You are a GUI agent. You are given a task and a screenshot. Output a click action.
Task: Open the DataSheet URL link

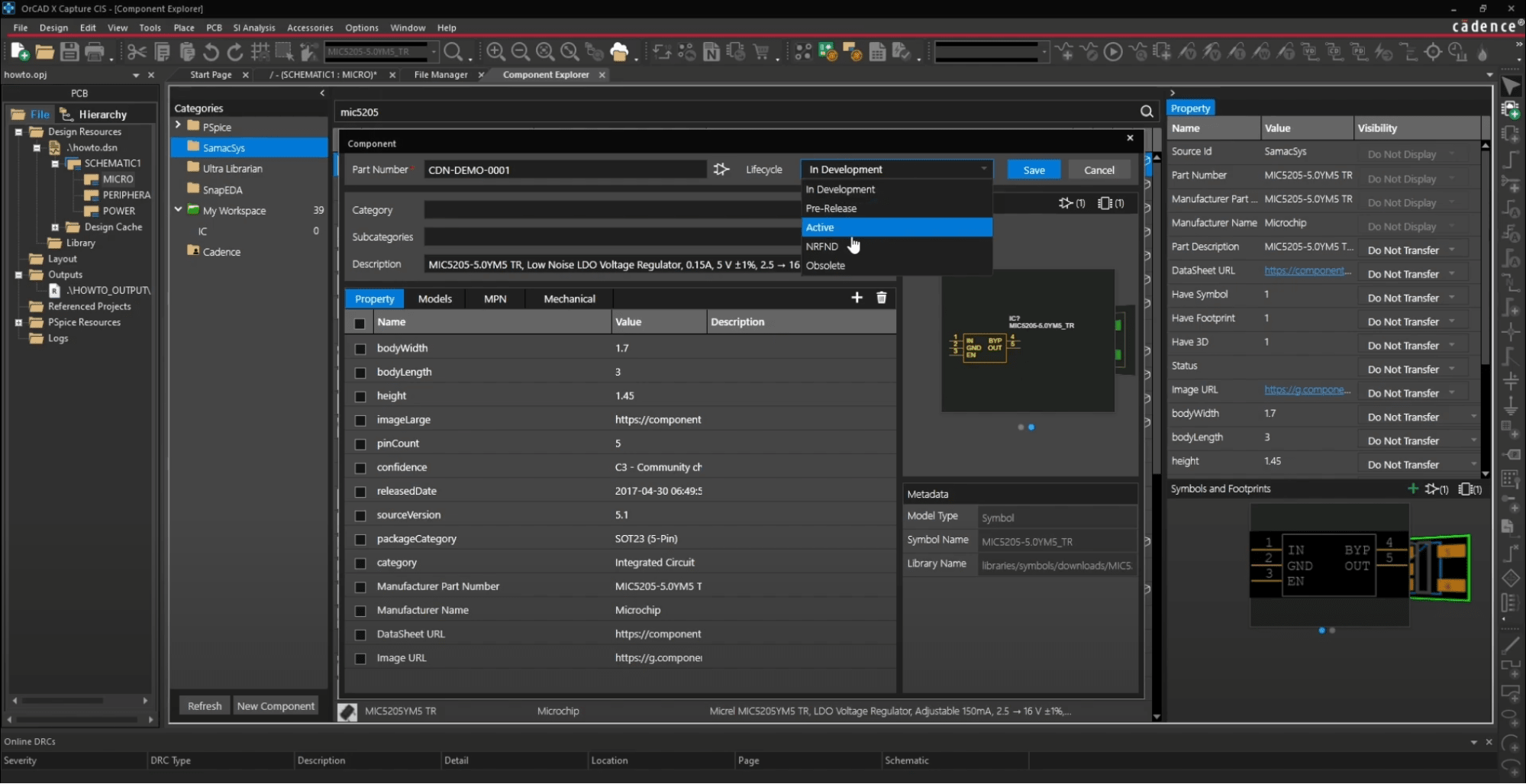coord(1307,270)
